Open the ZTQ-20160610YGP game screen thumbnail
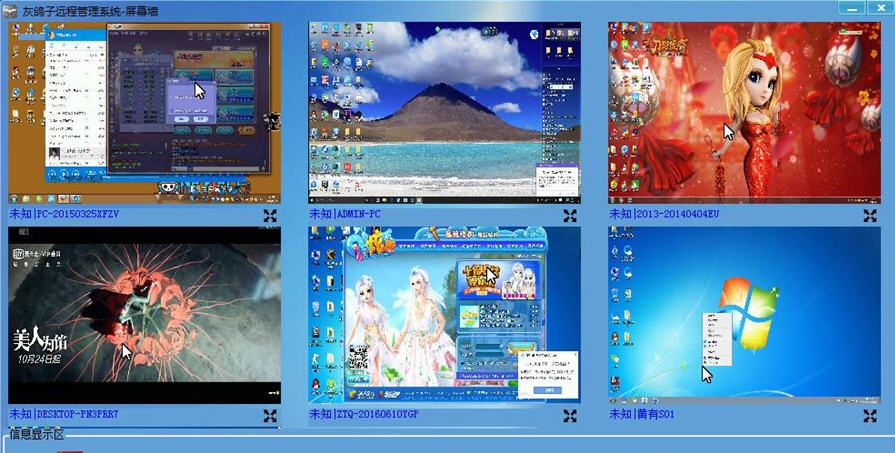Image resolution: width=895 pixels, height=453 pixels. point(444,315)
